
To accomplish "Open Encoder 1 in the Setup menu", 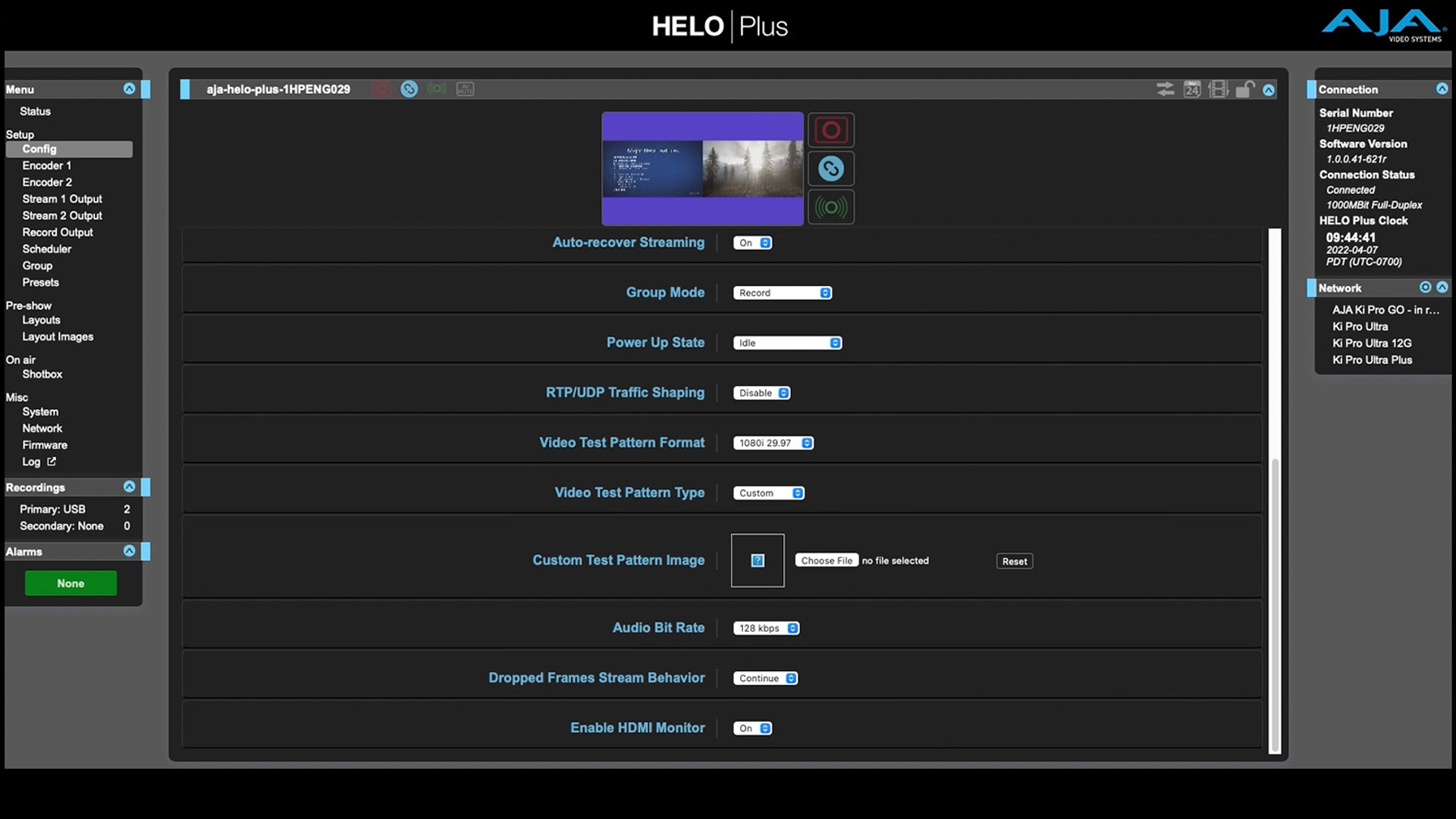I will 47,165.
